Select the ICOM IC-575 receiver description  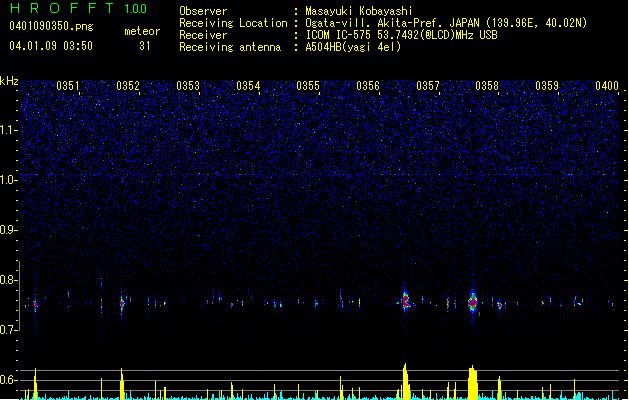tap(401, 35)
